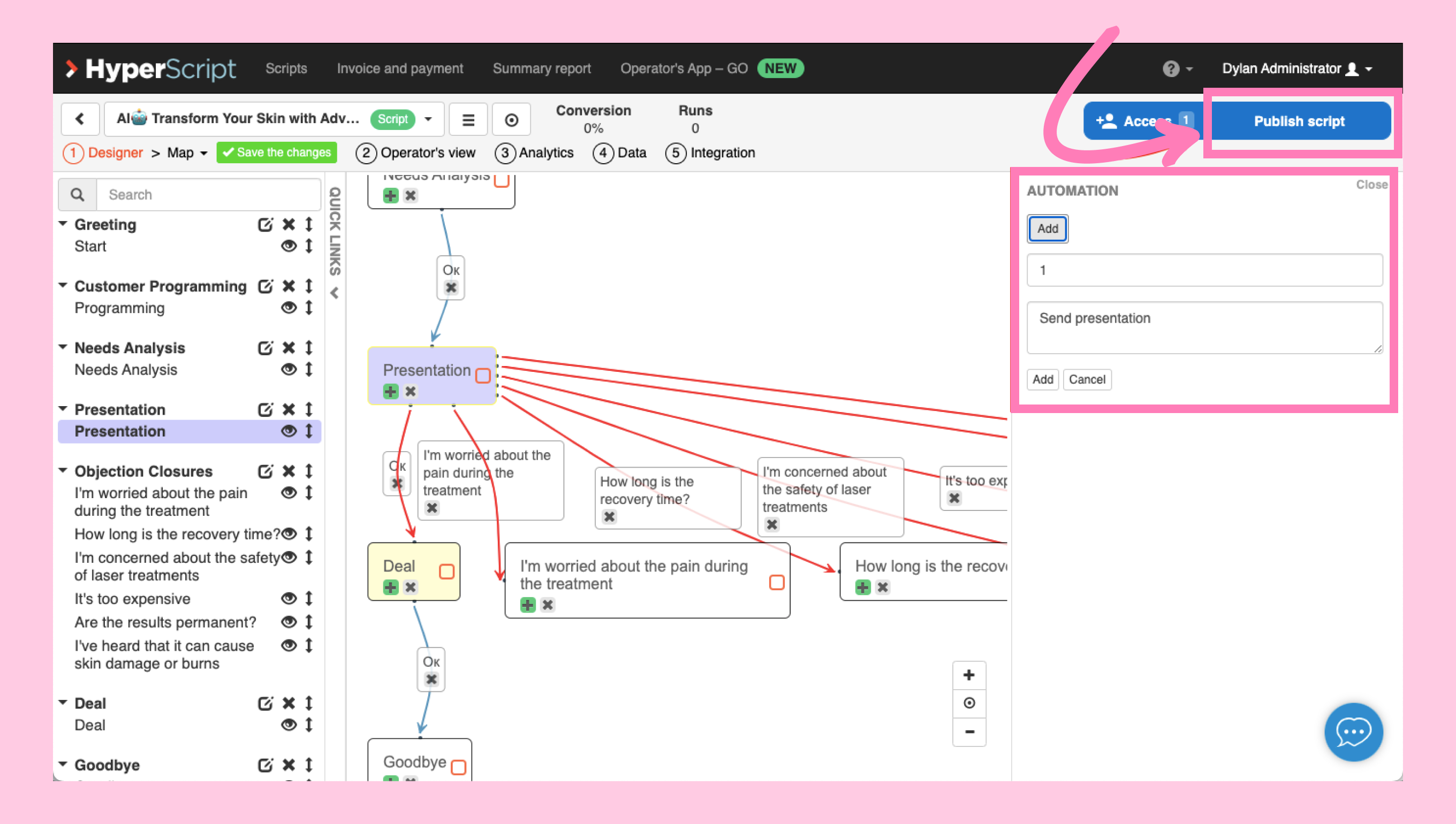
Task: Toggle visibility of It's too expensive
Action: click(289, 598)
